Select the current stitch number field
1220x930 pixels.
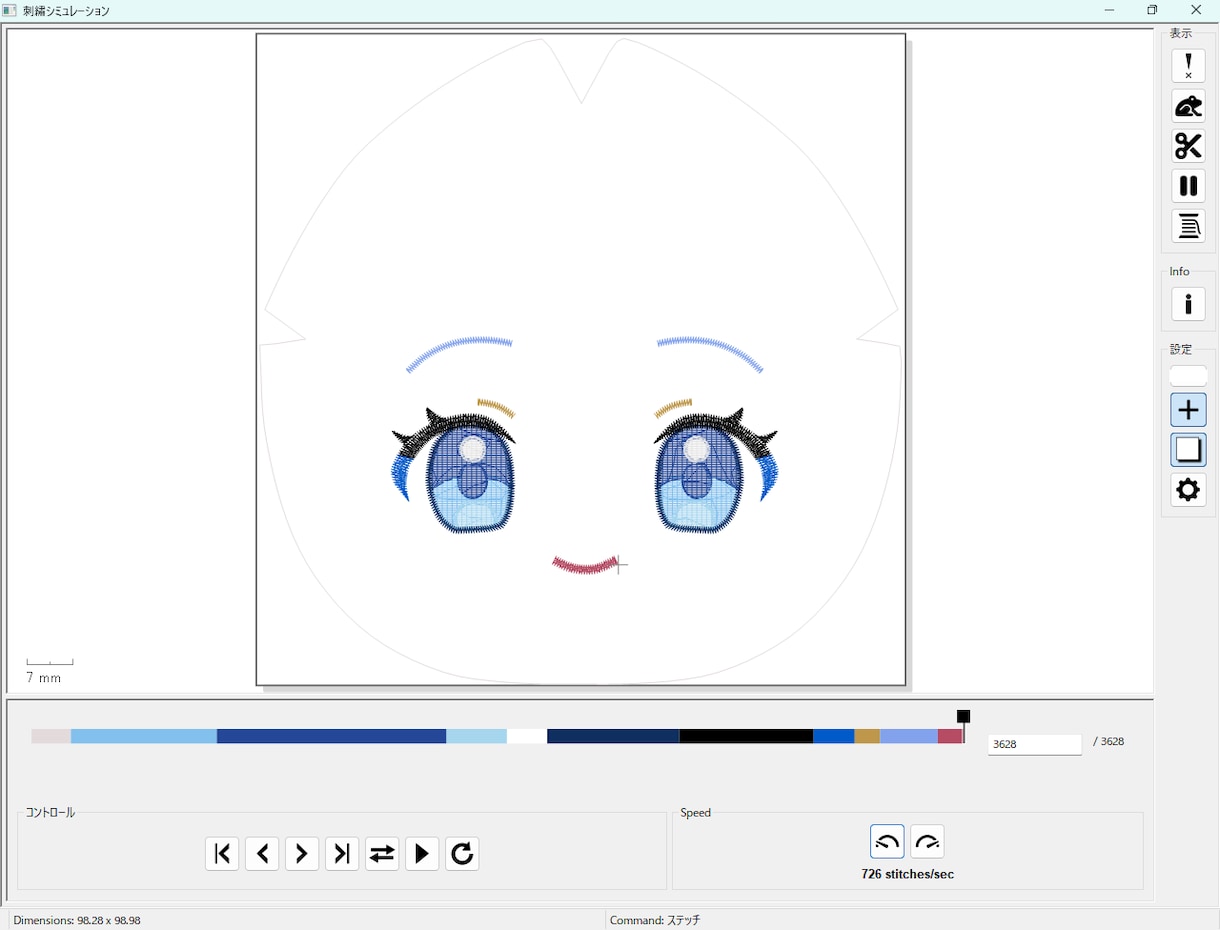tap(1034, 744)
